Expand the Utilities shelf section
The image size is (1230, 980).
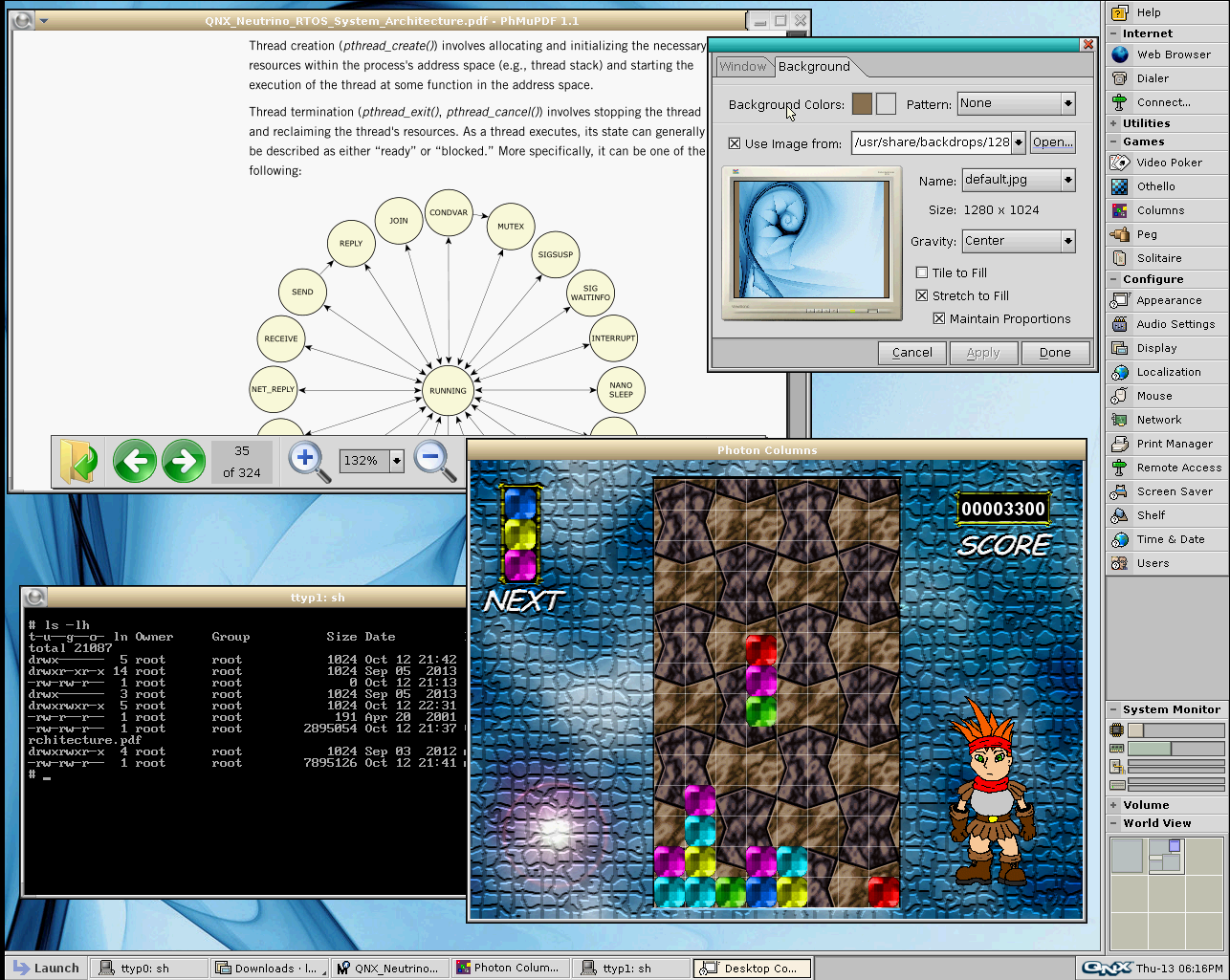1114,123
